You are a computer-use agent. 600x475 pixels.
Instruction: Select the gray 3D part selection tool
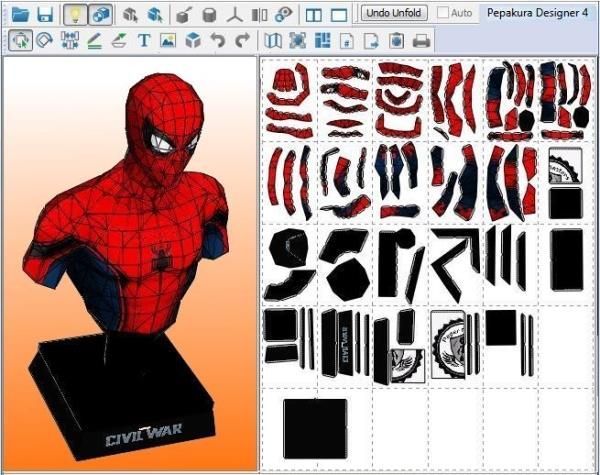130,15
